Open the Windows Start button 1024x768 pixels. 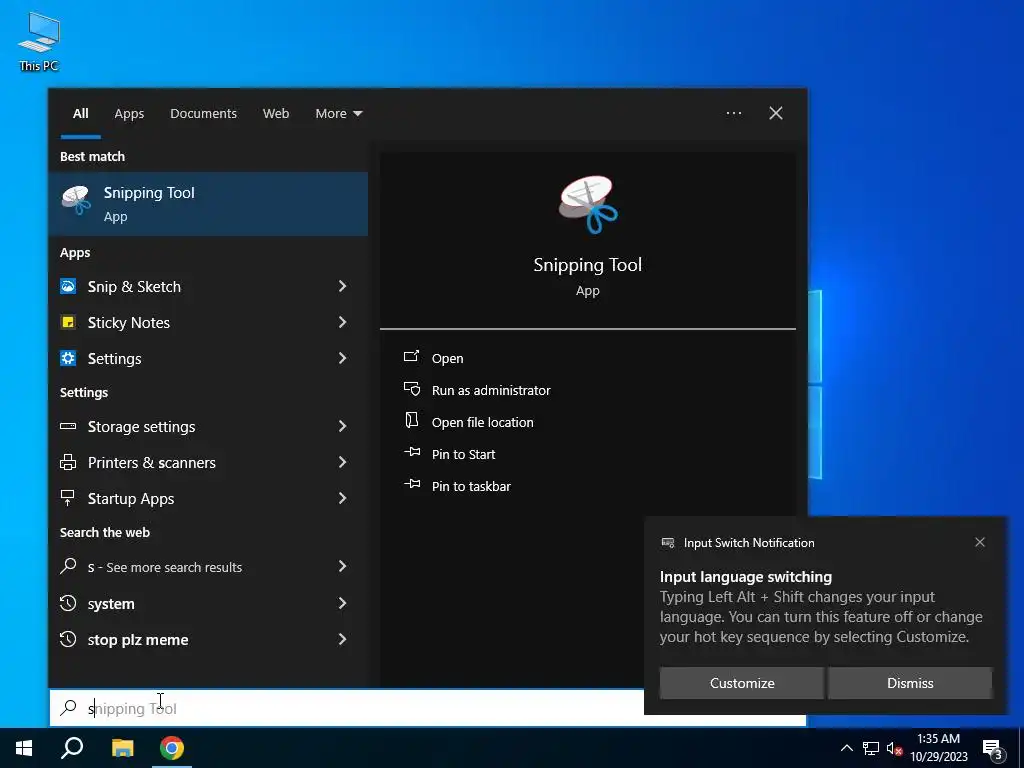tap(24, 748)
